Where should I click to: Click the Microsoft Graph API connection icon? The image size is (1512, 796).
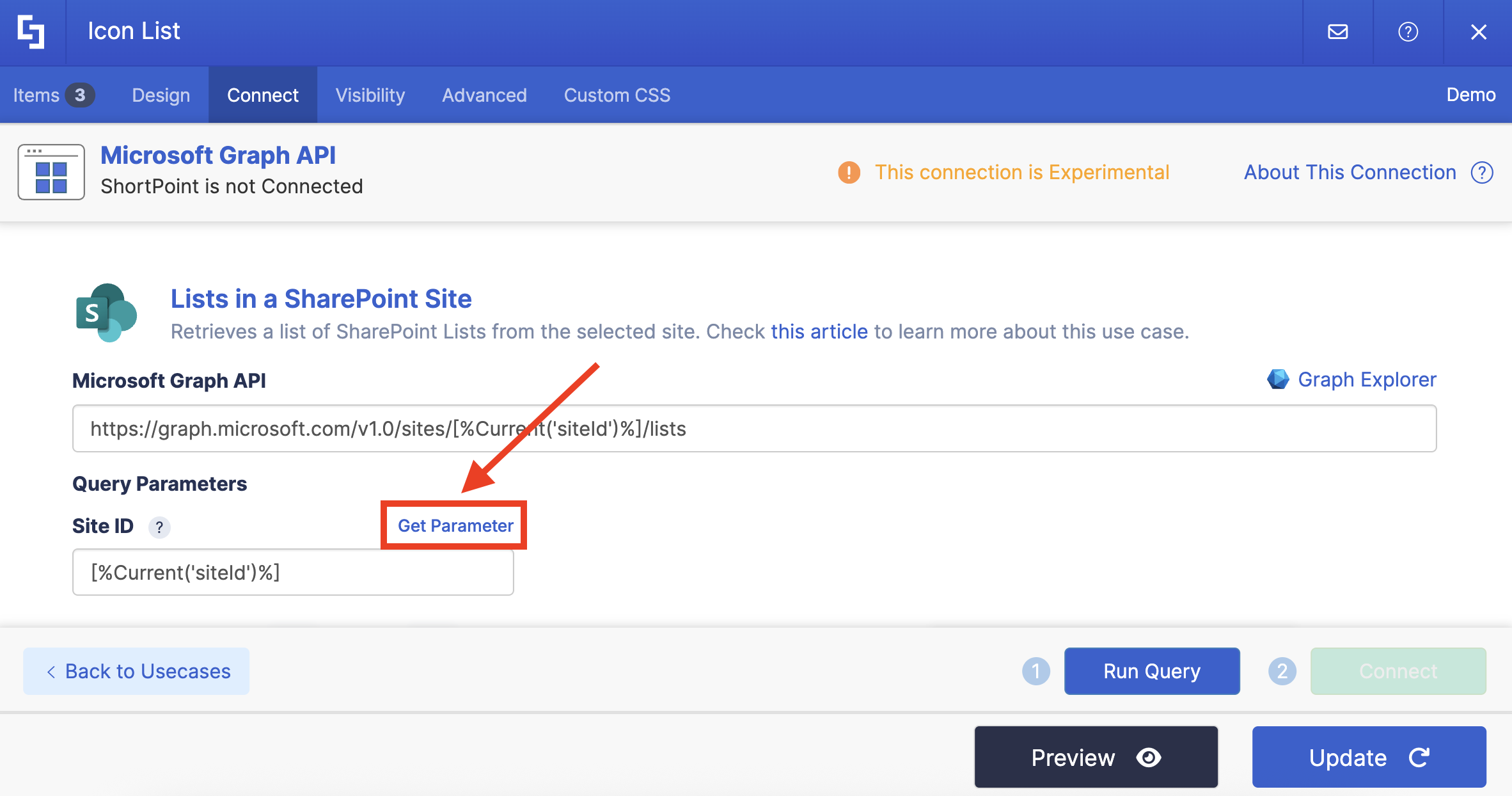(51, 172)
